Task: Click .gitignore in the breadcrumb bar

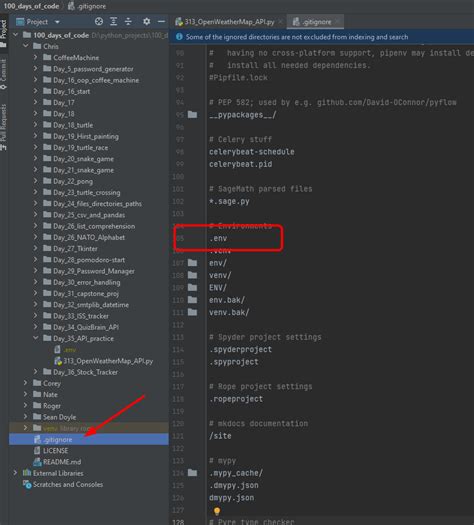Action: tap(87, 6)
